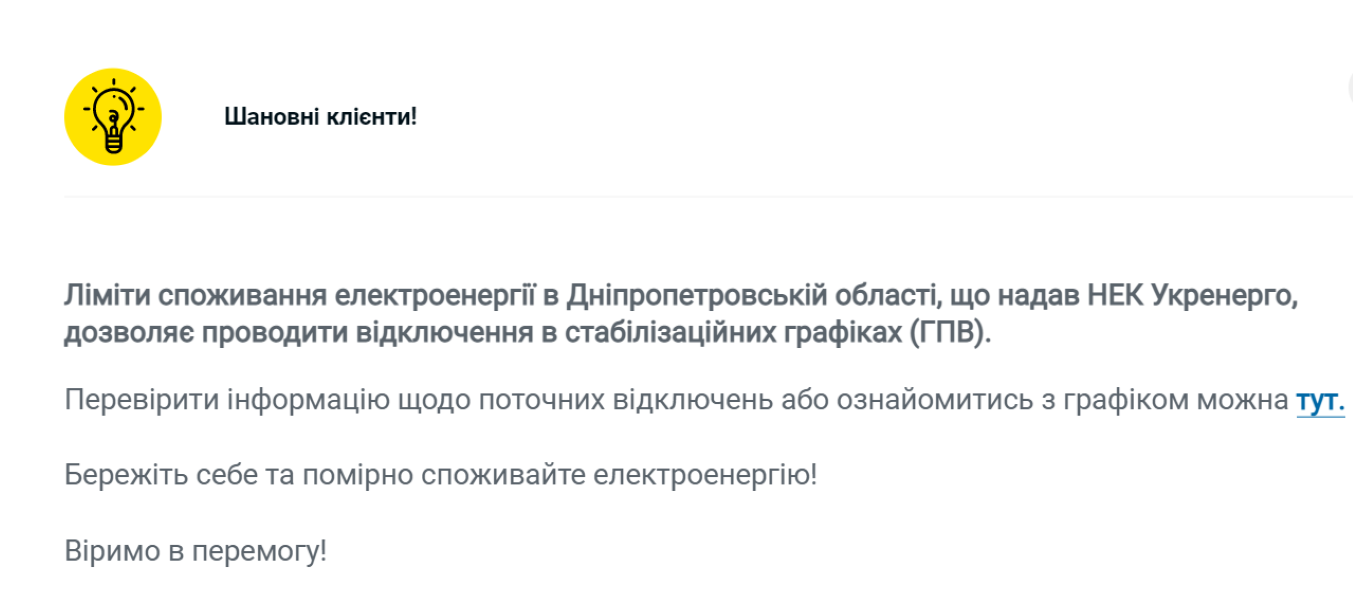Click the word "електроенергію!" in the third paragraph
This screenshot has width=1353, height=600.
pyautogui.click(x=705, y=474)
